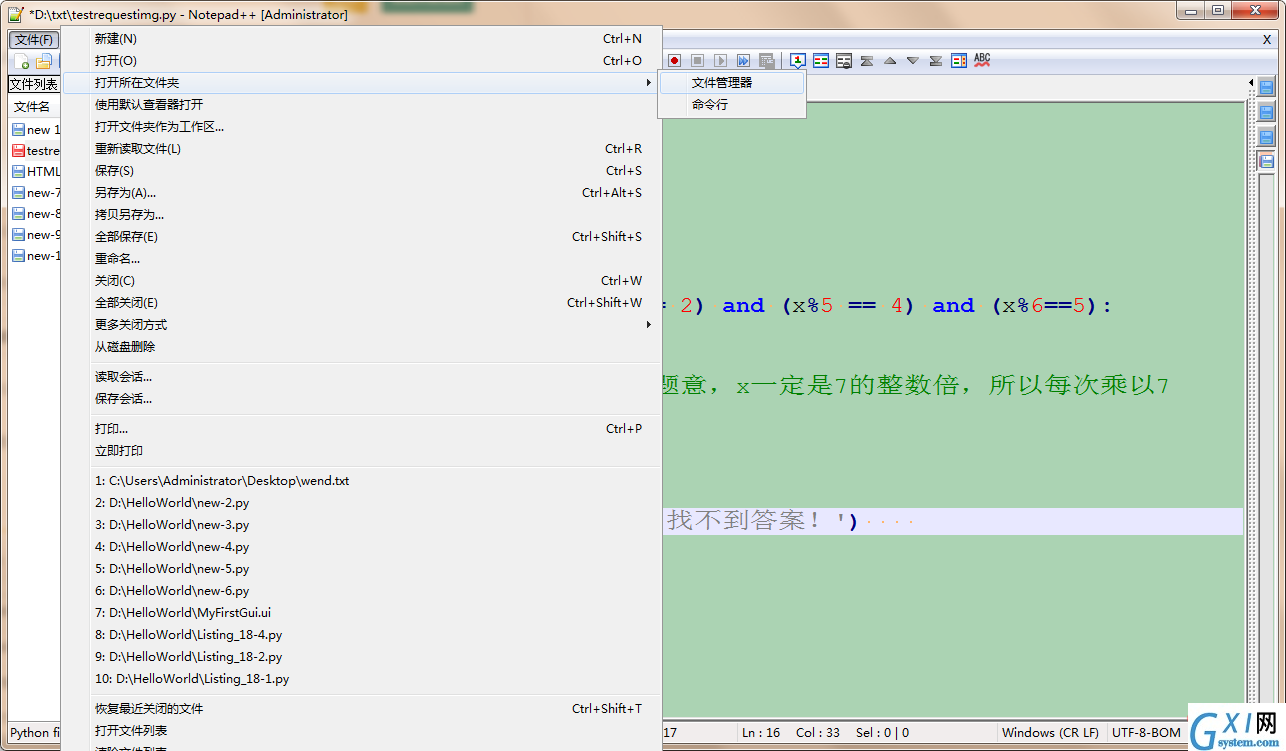Click the 文件名 column header

(x=35, y=107)
